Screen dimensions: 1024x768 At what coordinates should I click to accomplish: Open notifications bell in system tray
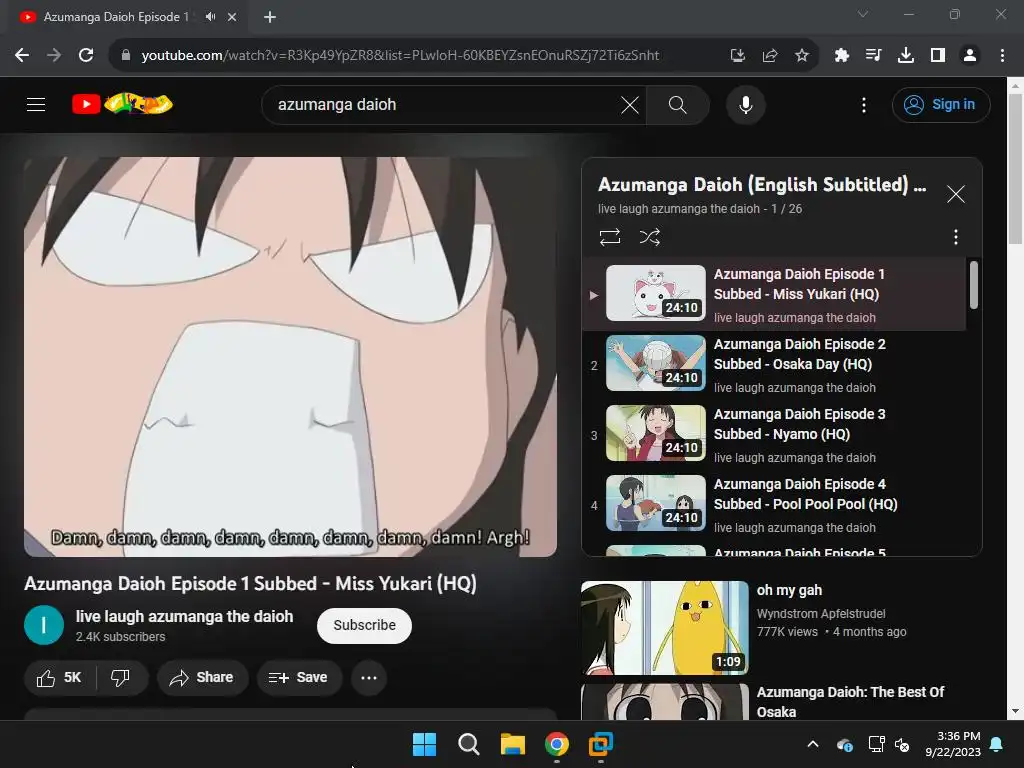pyautogui.click(x=997, y=744)
